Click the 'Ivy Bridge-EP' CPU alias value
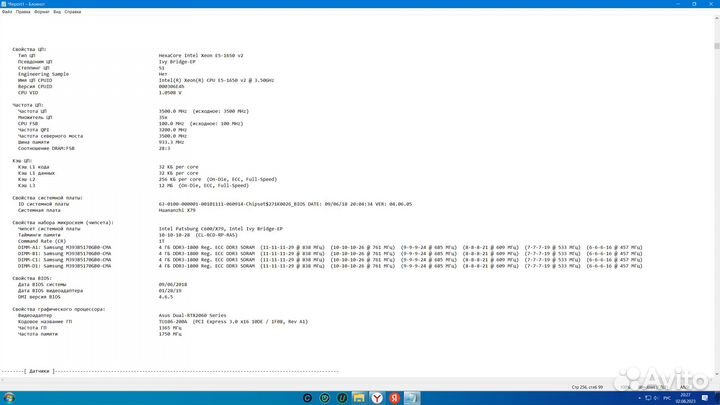 tap(177, 62)
